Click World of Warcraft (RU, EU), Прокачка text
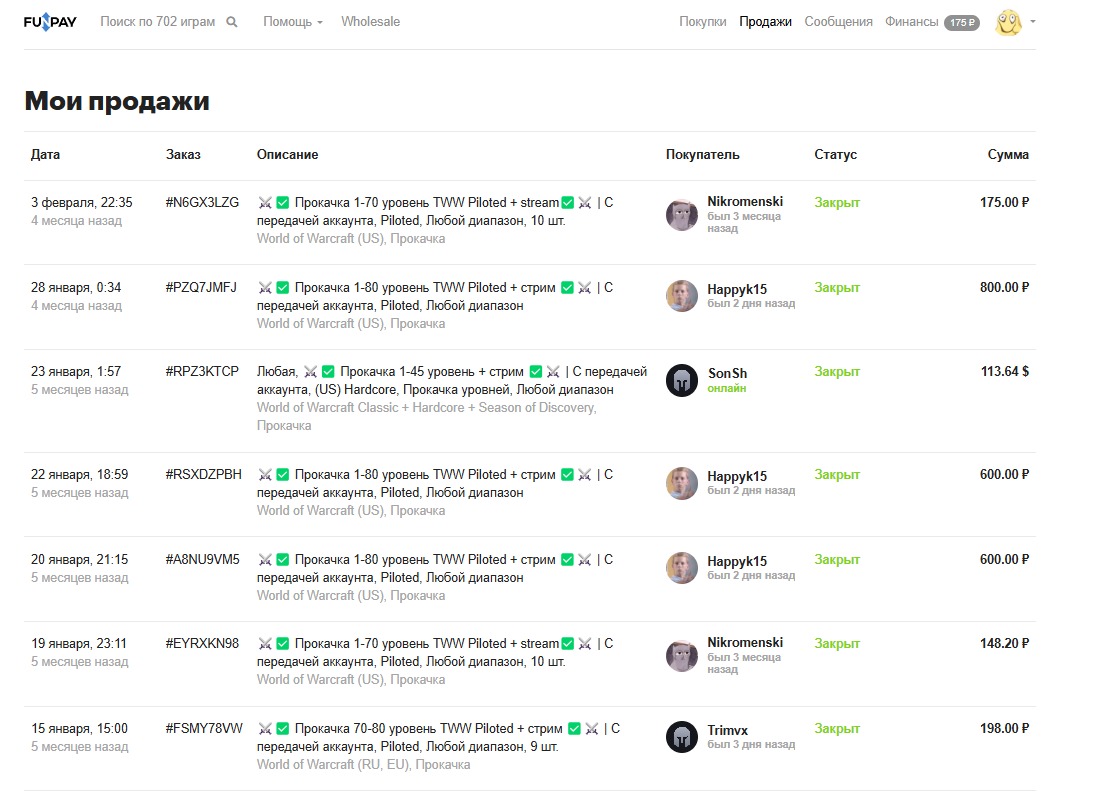 [x=363, y=764]
